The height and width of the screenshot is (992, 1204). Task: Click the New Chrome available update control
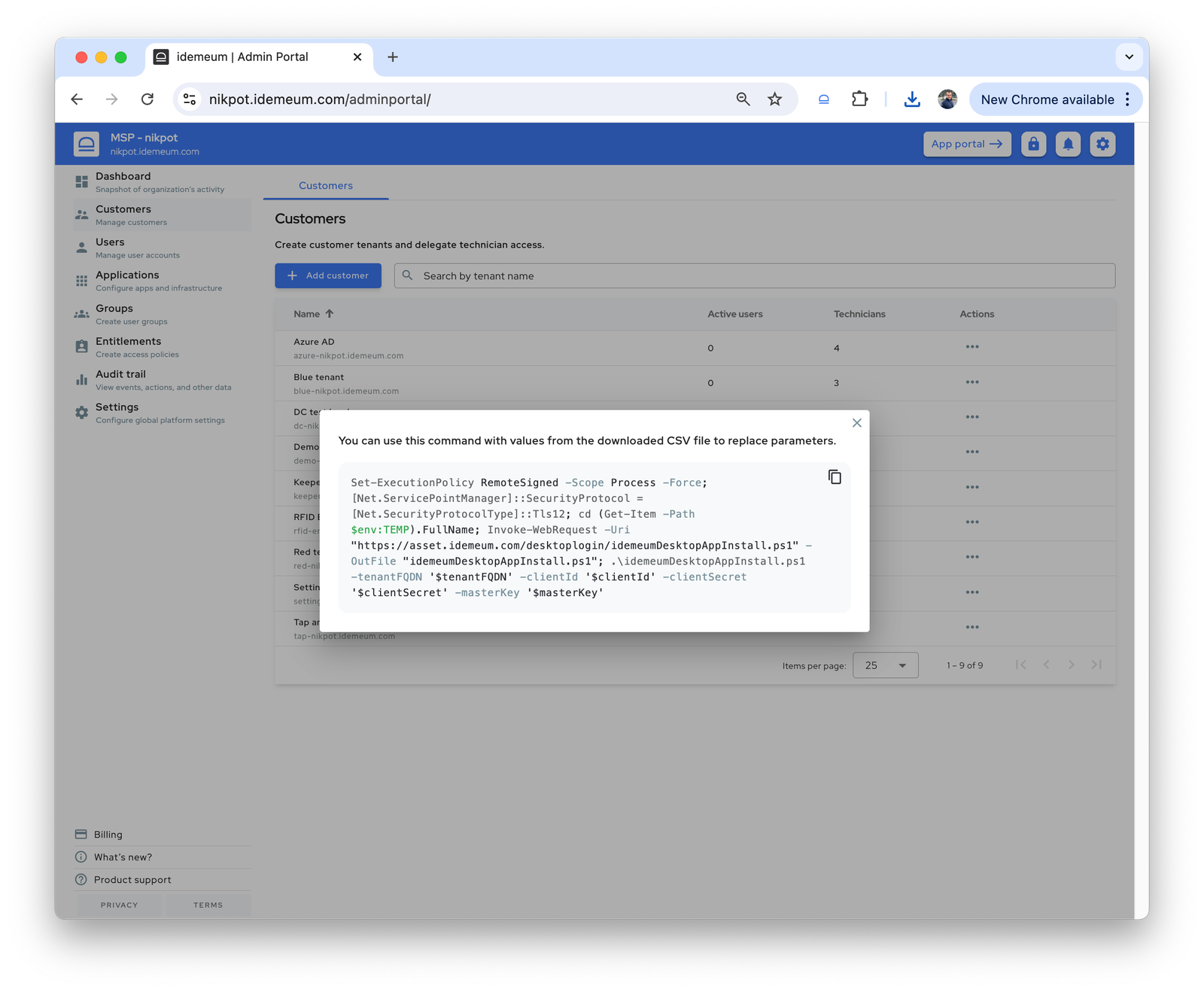tap(1049, 99)
